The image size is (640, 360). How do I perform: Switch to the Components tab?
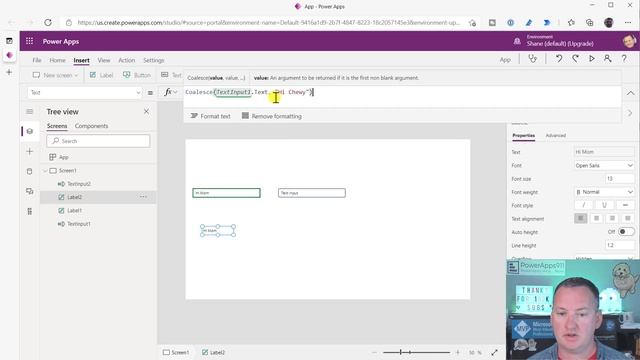[91, 126]
